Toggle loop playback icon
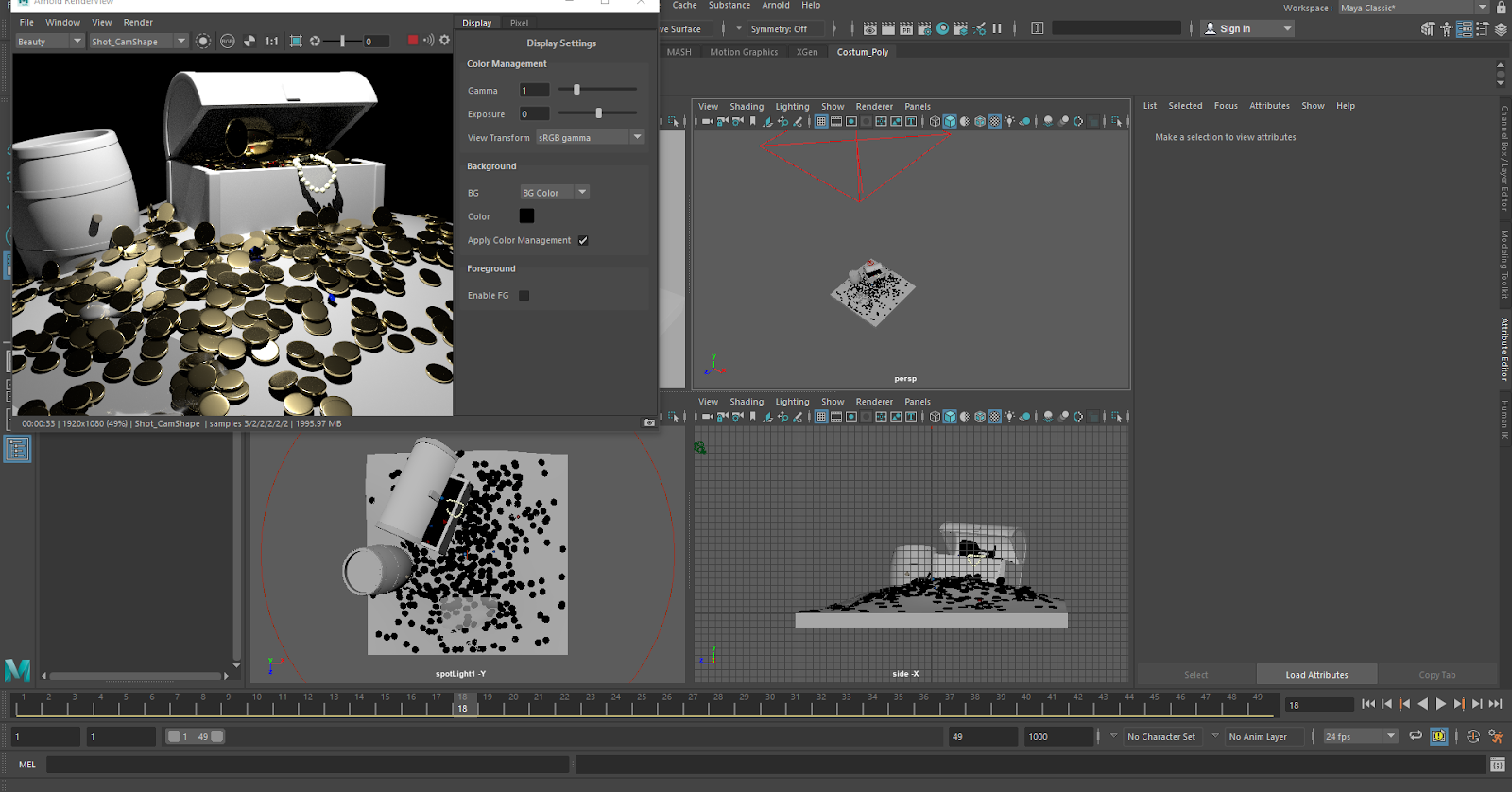Viewport: 1512px width, 792px height. (x=1415, y=736)
